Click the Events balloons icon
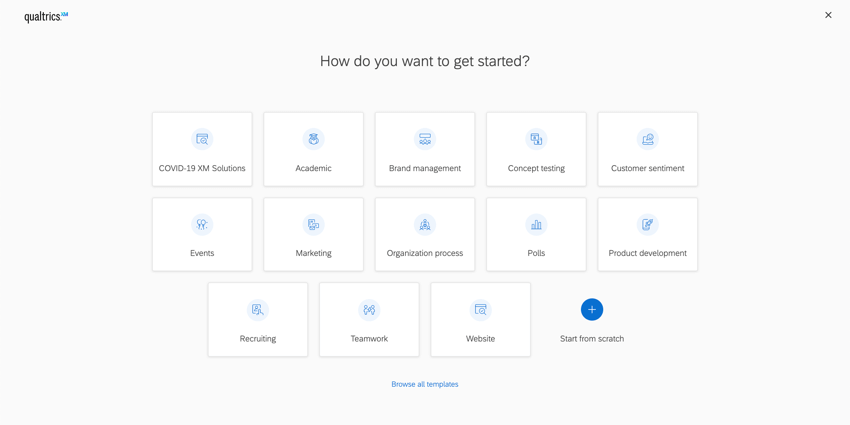Image resolution: width=850 pixels, height=425 pixels. 202,224
